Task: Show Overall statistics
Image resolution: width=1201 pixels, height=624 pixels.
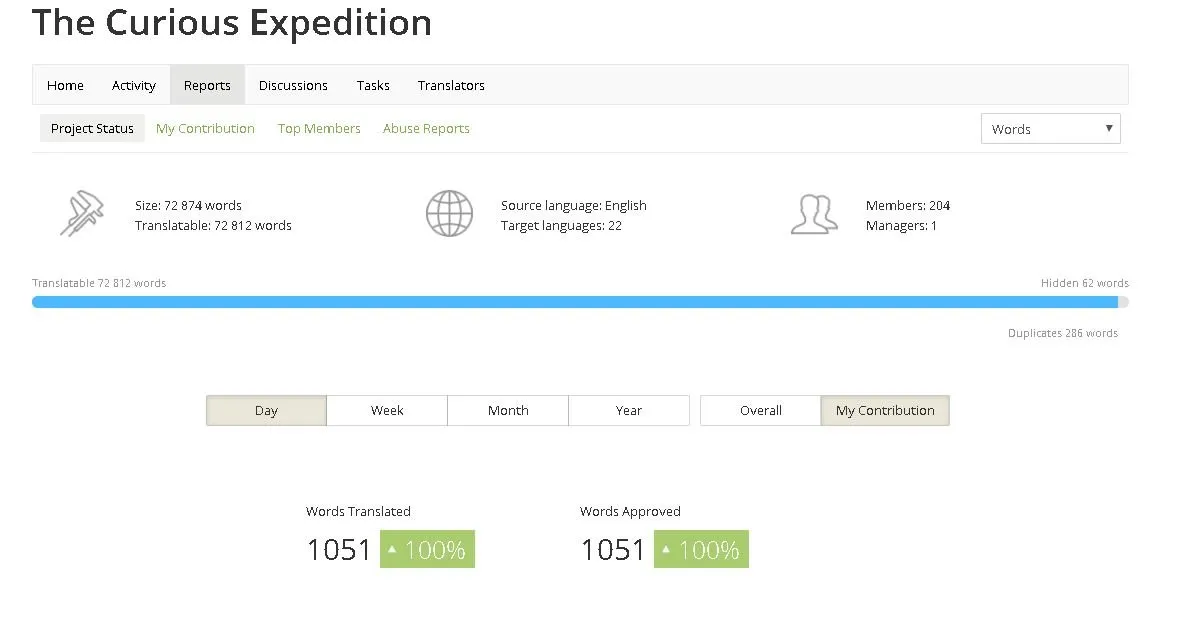Action: 760,410
